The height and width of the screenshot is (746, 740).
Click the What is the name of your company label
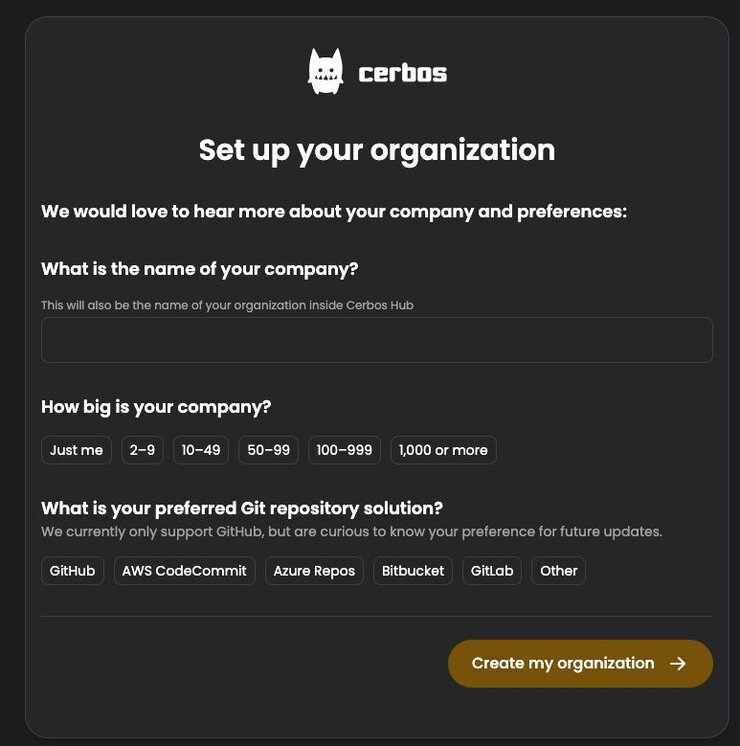[x=199, y=269]
